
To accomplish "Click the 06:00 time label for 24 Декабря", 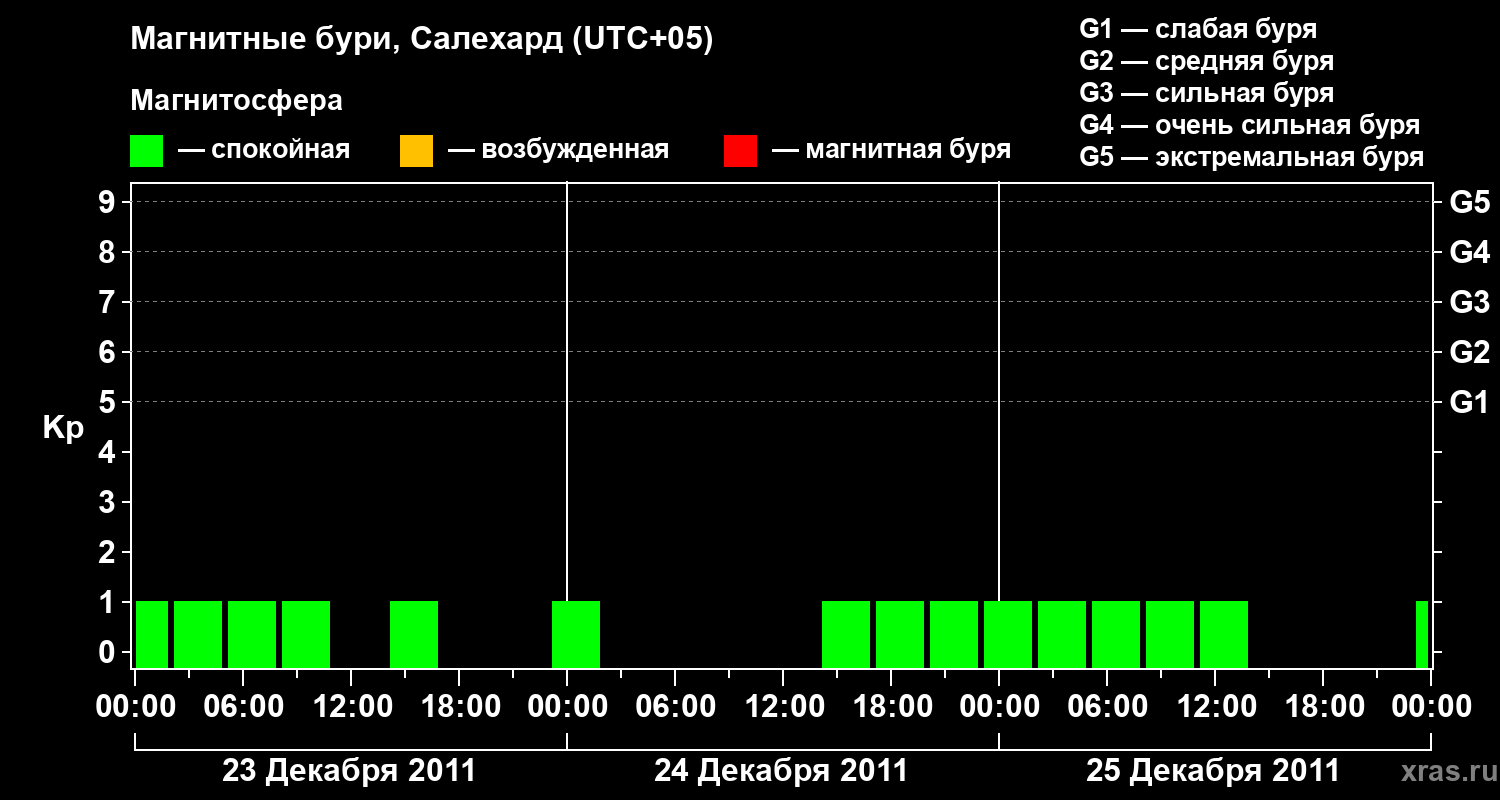I will pos(674,707).
